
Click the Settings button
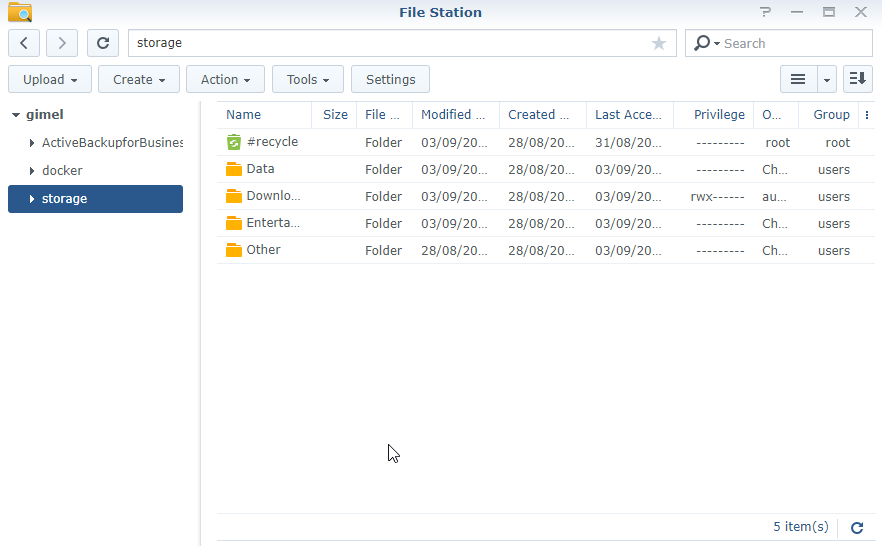point(390,80)
